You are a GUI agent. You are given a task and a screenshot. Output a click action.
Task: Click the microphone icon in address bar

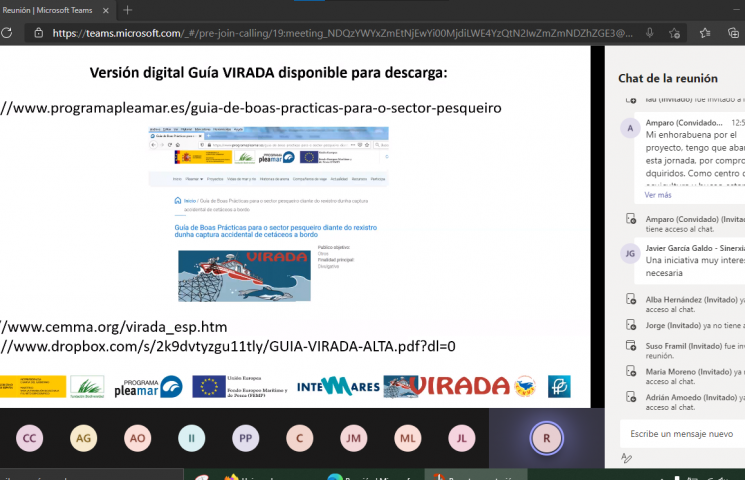point(649,33)
